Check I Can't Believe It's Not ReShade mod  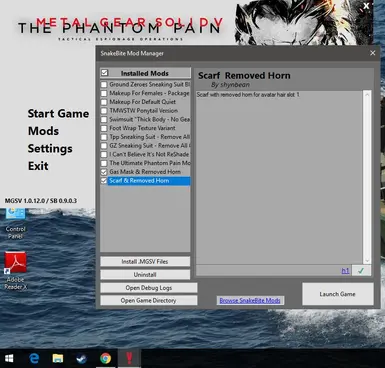click(x=104, y=154)
